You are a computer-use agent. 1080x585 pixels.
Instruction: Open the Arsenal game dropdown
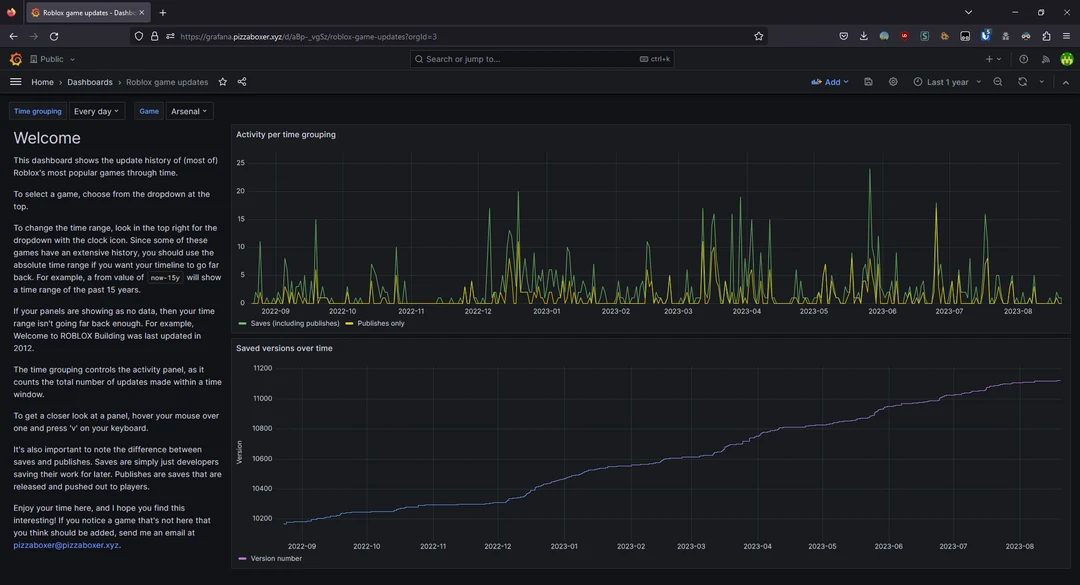point(189,111)
